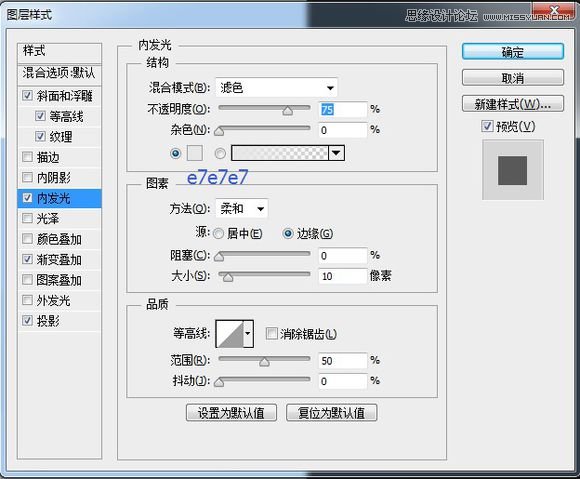
Task: Select the 描边 style entry
Action: tap(48, 158)
